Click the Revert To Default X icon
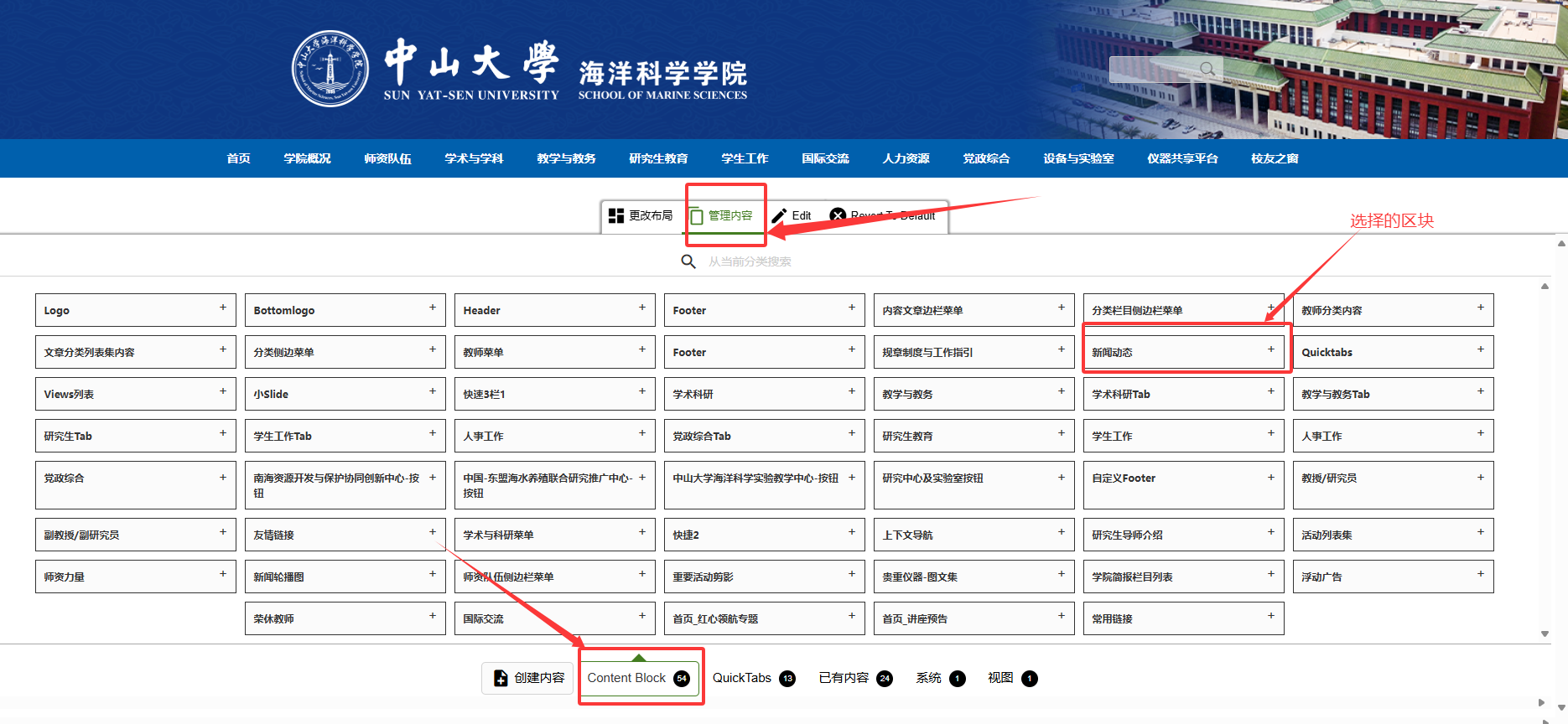This screenshot has width=1568, height=724. 837,215
